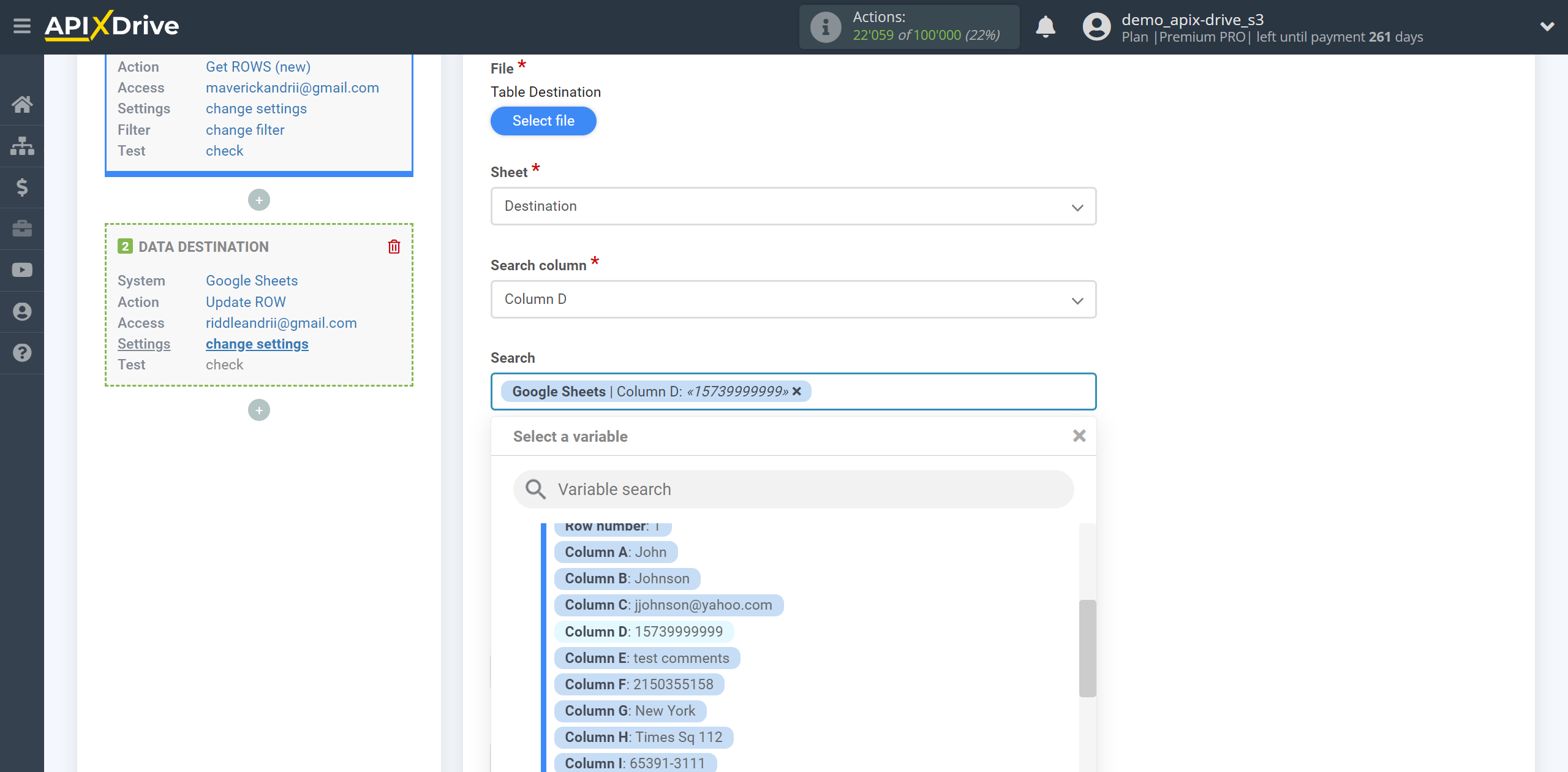Click the Select file button
1568x772 pixels.
pos(543,121)
